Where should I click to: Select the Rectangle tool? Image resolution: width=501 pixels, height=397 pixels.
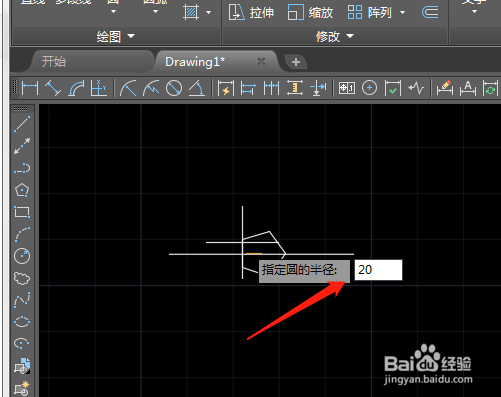(x=22, y=212)
